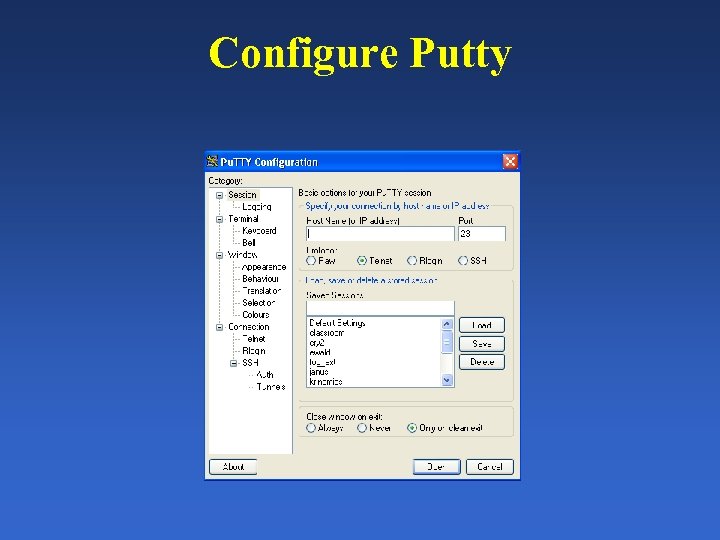Click the Load button
The height and width of the screenshot is (540, 720).
click(x=482, y=325)
